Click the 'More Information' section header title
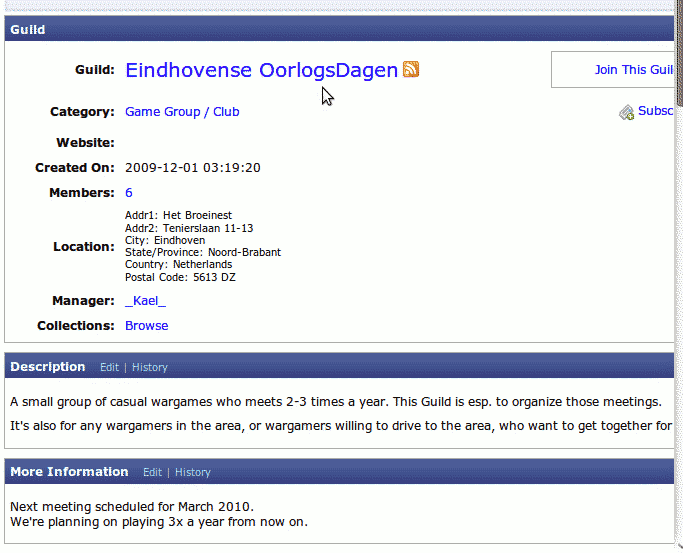The height and width of the screenshot is (553, 683). [69, 472]
